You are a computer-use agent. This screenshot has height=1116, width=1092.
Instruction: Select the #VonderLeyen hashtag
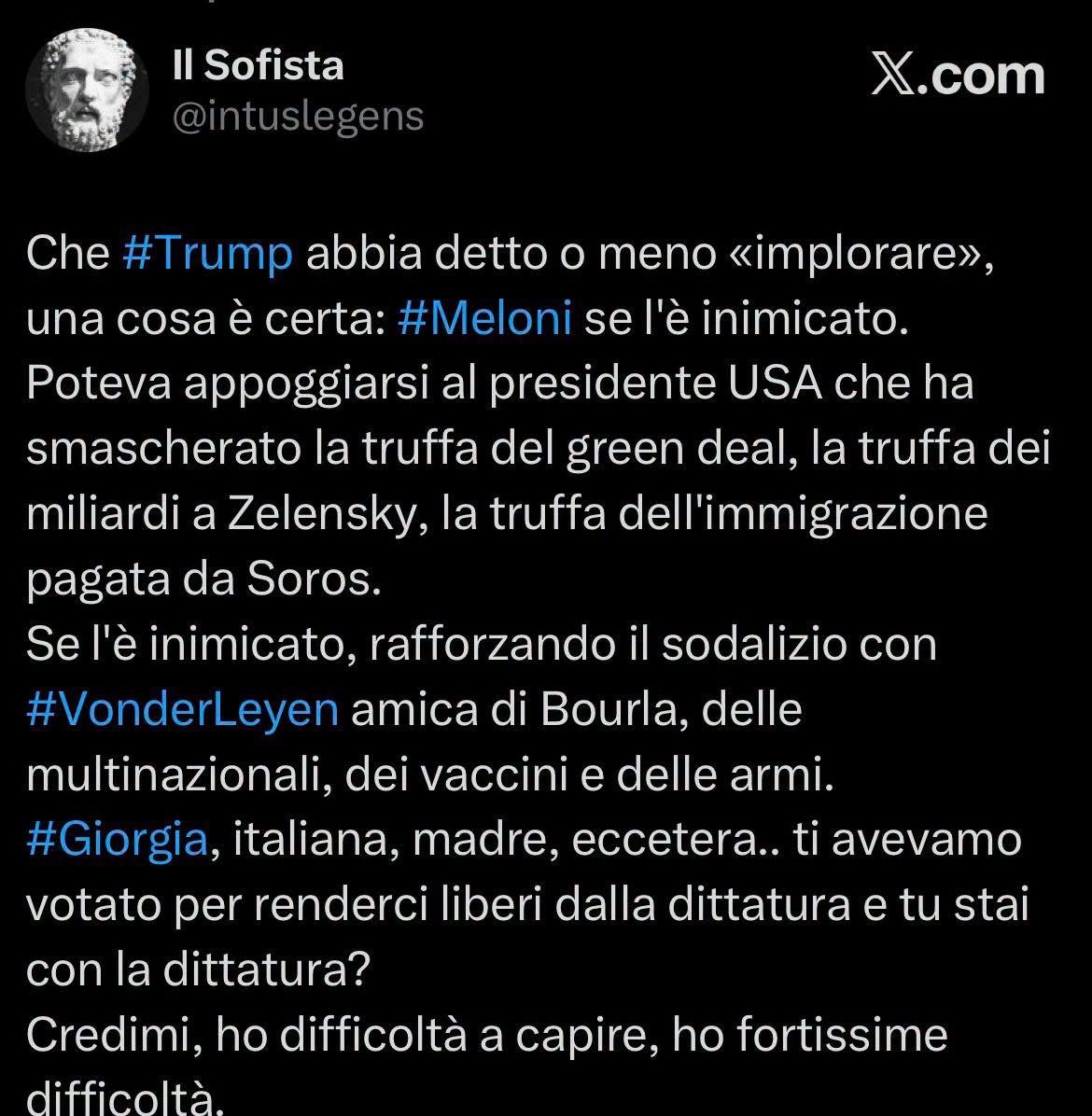(182, 709)
